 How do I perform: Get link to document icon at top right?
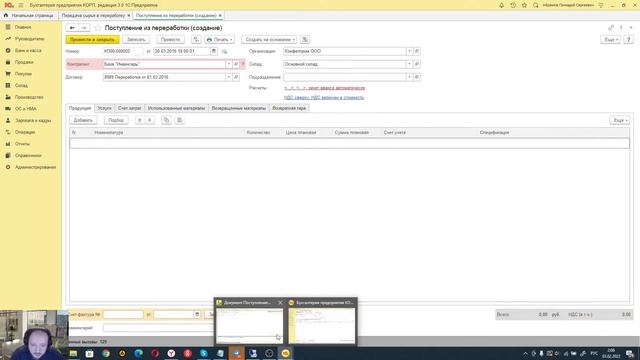coord(611,27)
